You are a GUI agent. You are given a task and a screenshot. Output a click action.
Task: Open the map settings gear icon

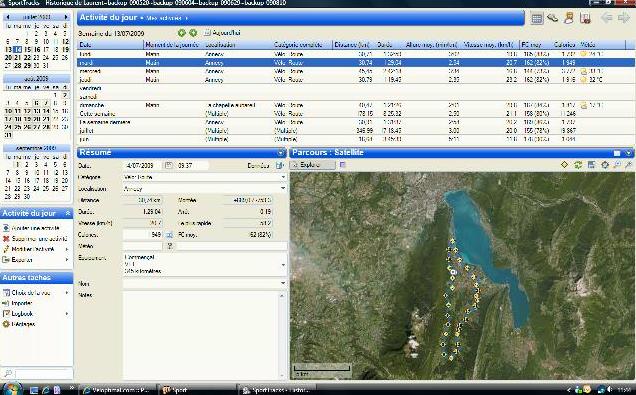605,165
